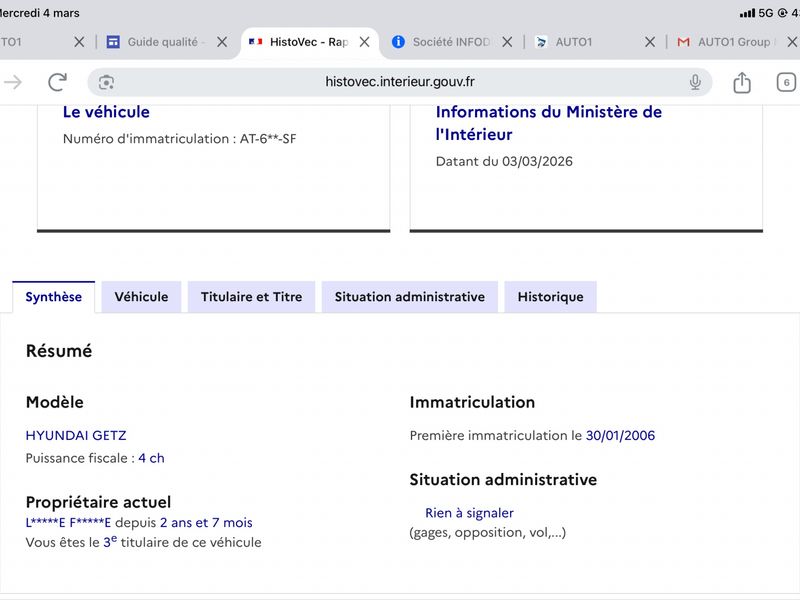The height and width of the screenshot is (600, 800).
Task: Open the Titulaire et Titre tab
Action: pos(252,297)
